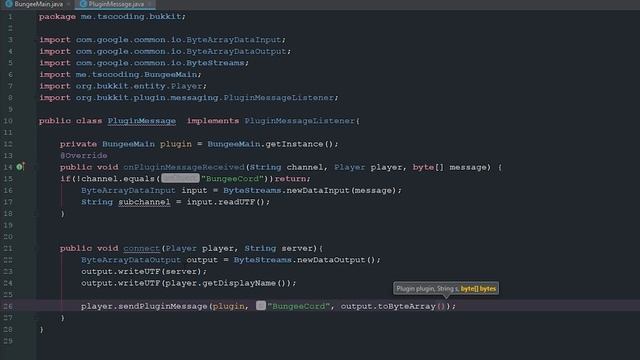Click the parameter hint before "BungeeCord" on line 26
The image size is (640, 360).
pyautogui.click(x=261, y=306)
